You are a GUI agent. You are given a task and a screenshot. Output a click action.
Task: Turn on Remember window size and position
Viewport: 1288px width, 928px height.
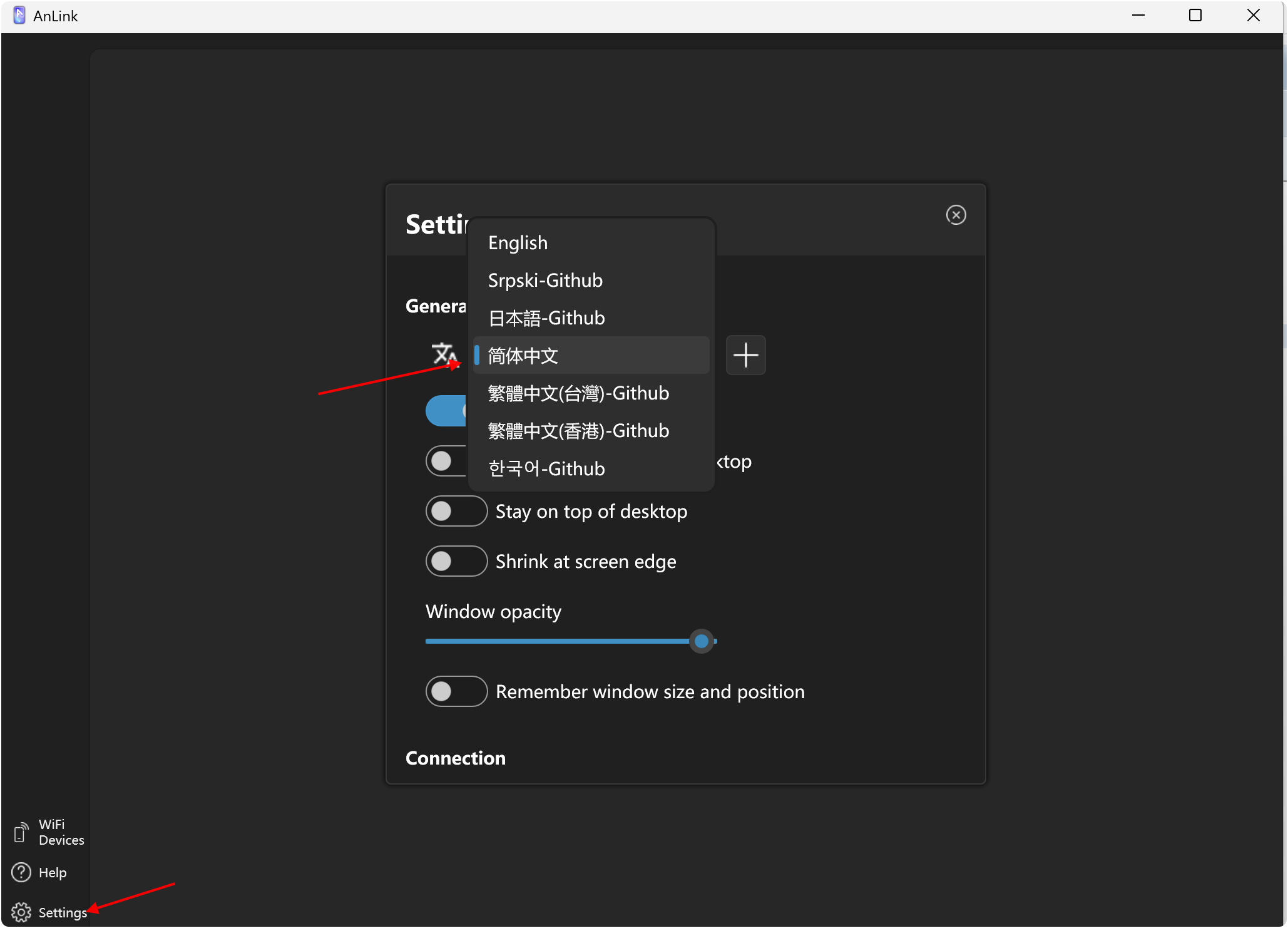pyautogui.click(x=456, y=691)
